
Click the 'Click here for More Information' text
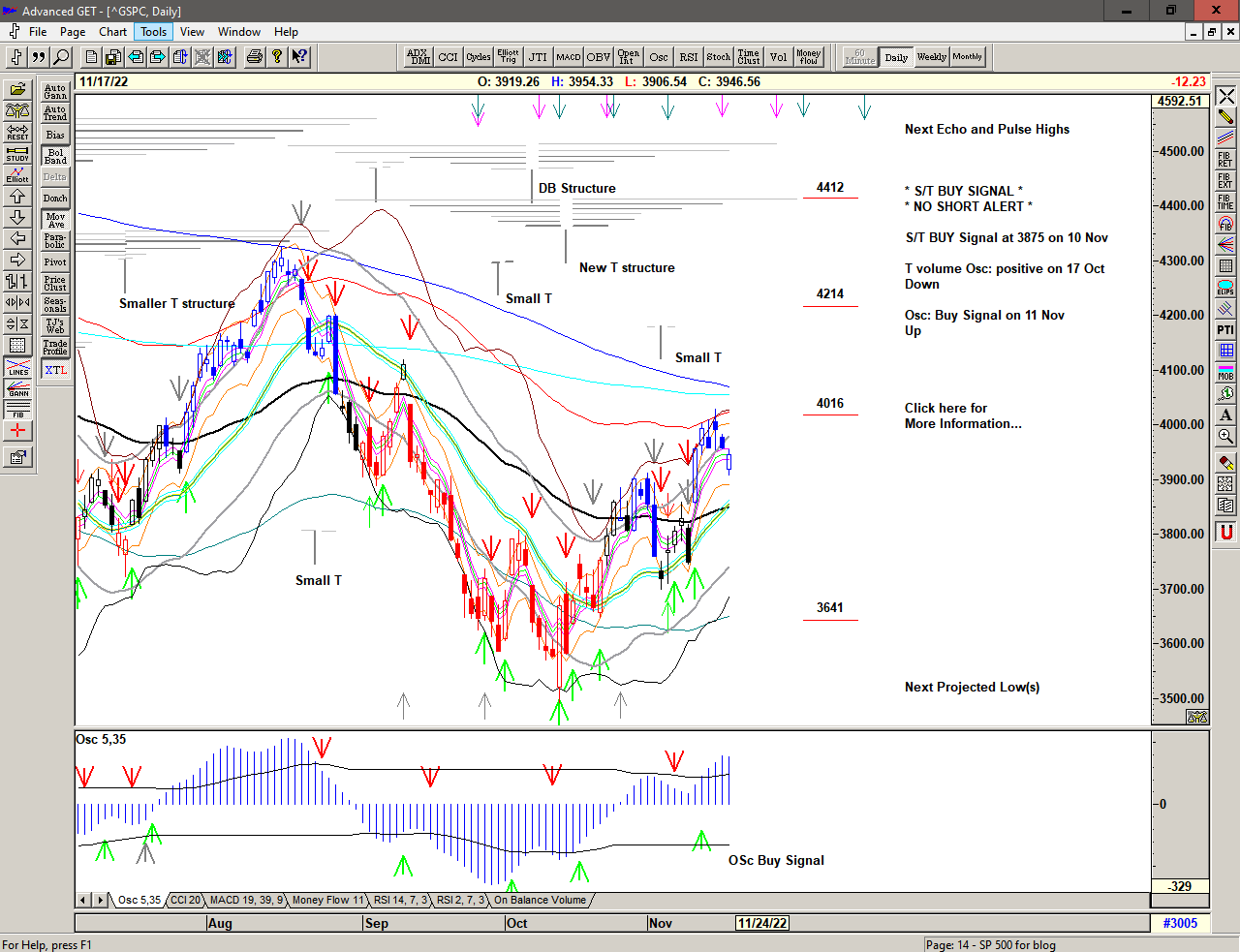click(962, 415)
